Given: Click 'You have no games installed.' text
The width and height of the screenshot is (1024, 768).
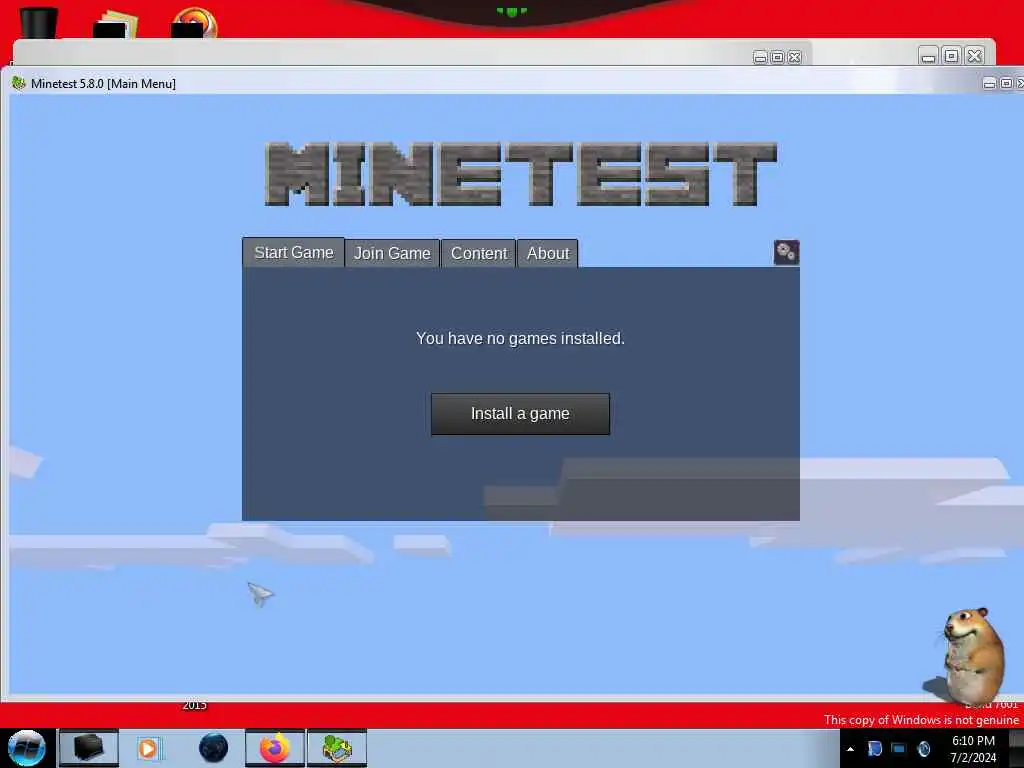Looking at the screenshot, I should pos(520,338).
